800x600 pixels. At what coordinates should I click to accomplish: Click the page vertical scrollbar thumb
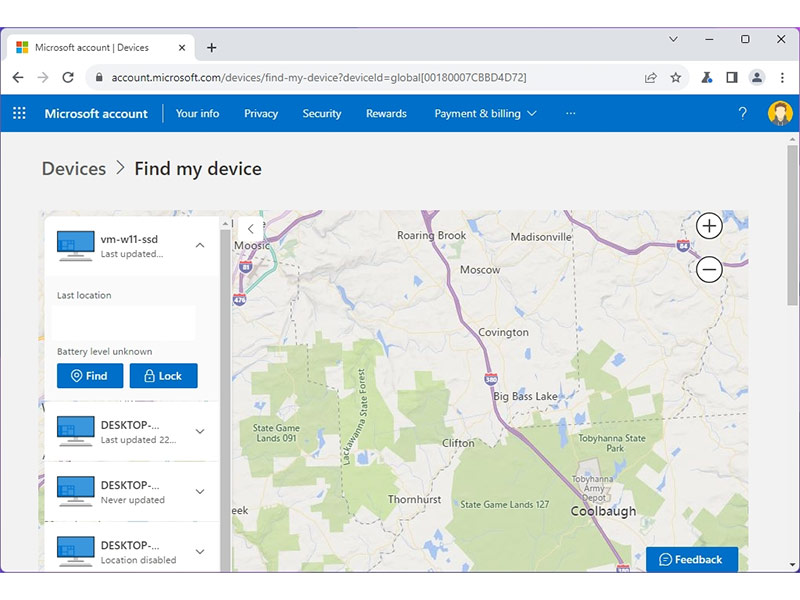click(x=792, y=224)
